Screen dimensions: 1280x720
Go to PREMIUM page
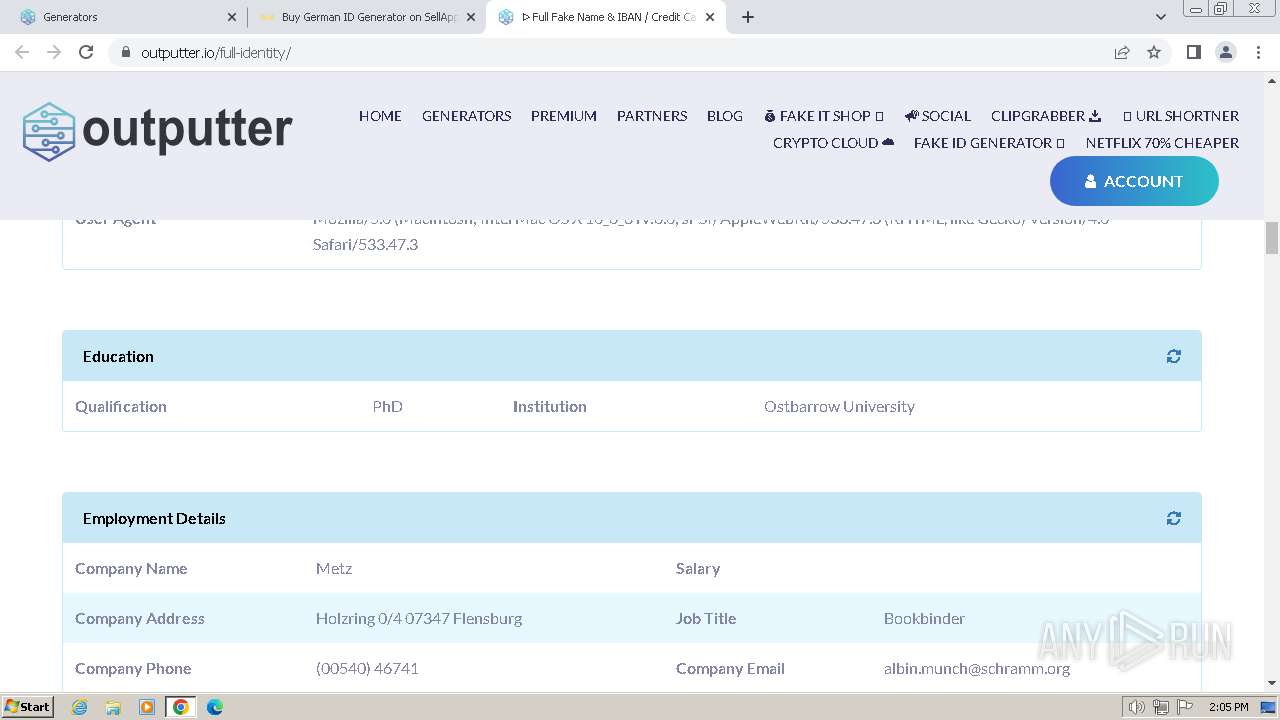(564, 116)
